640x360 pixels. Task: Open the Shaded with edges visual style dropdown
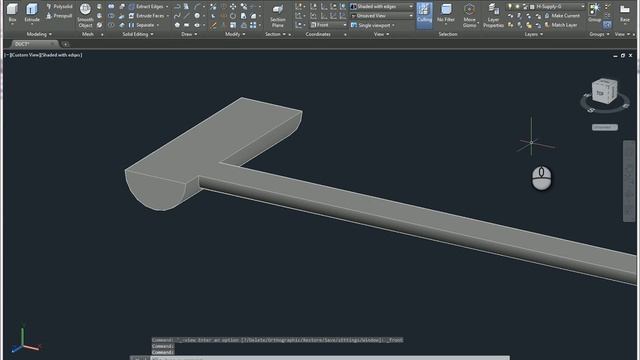pyautogui.click(x=382, y=7)
